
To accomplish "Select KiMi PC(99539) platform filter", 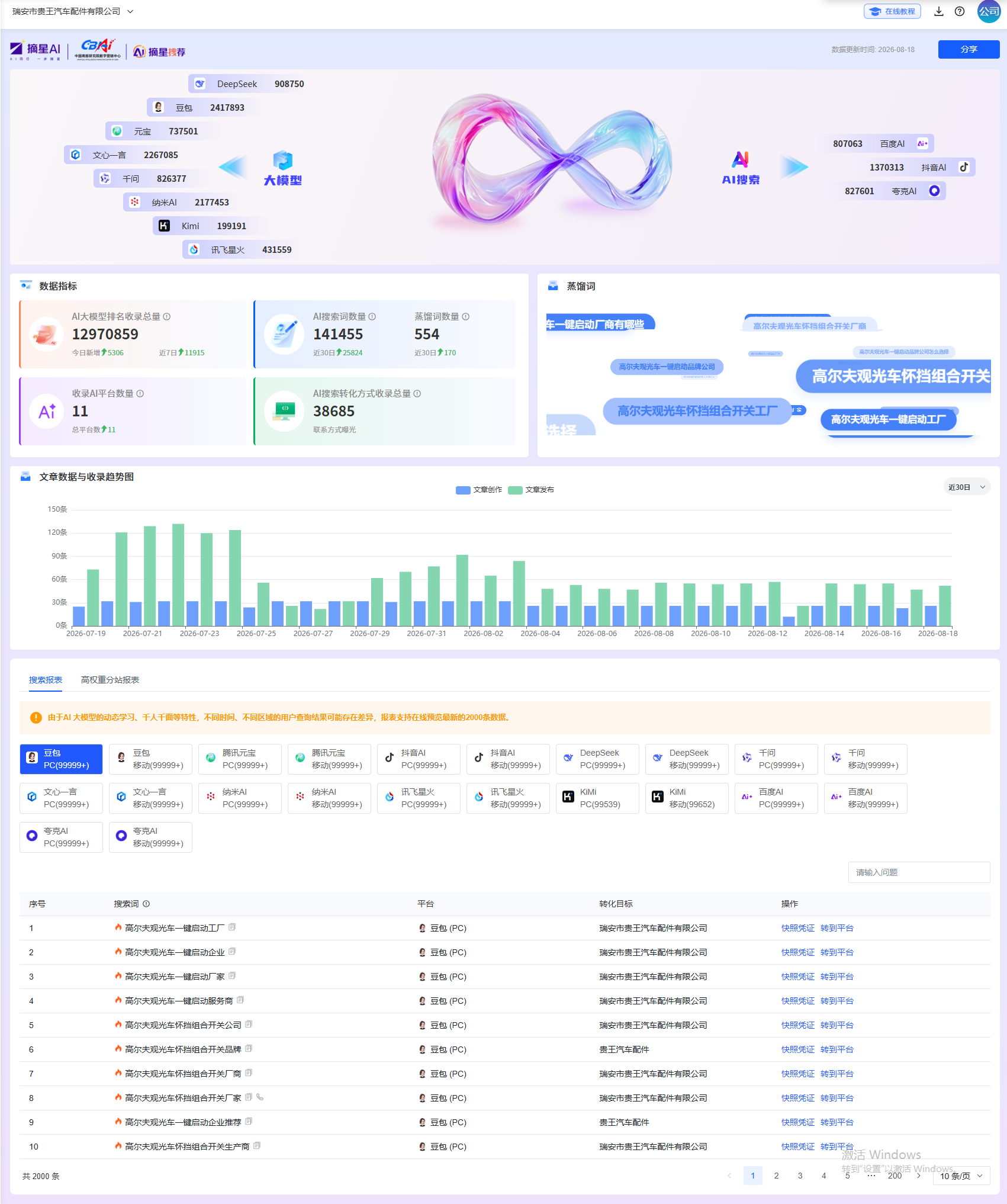I will coord(597,798).
